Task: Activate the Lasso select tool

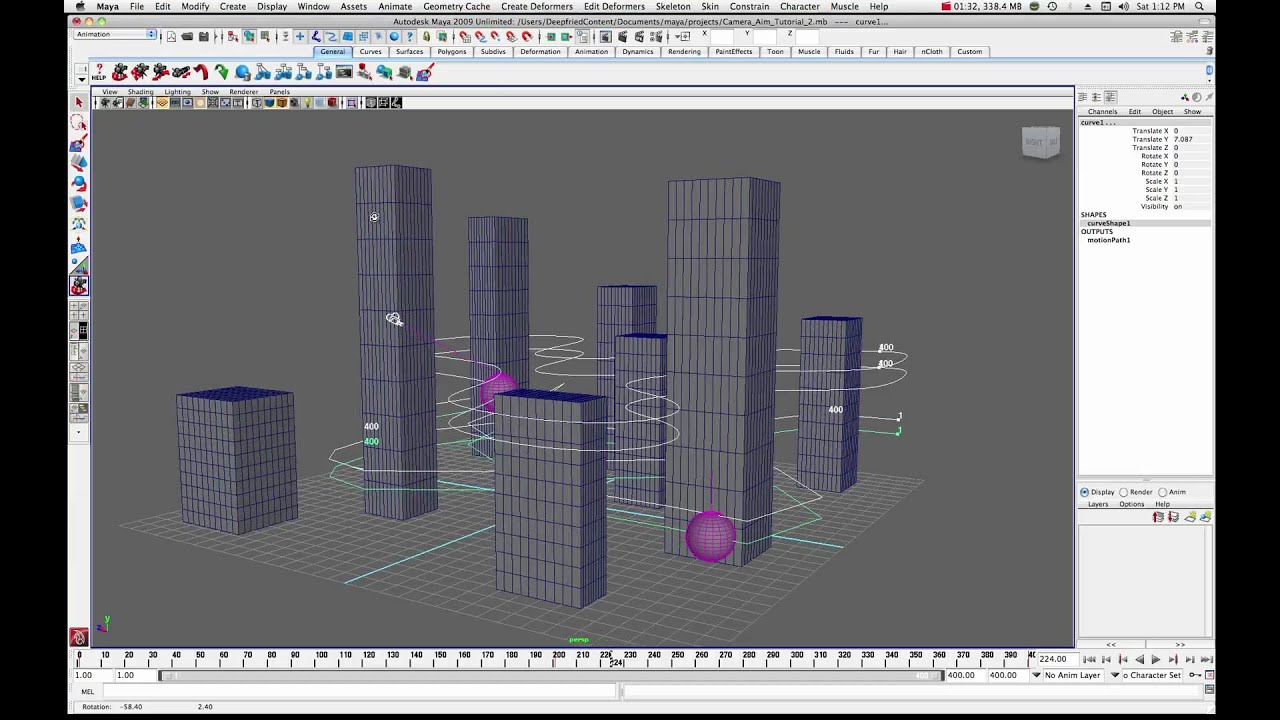Action: point(79,123)
